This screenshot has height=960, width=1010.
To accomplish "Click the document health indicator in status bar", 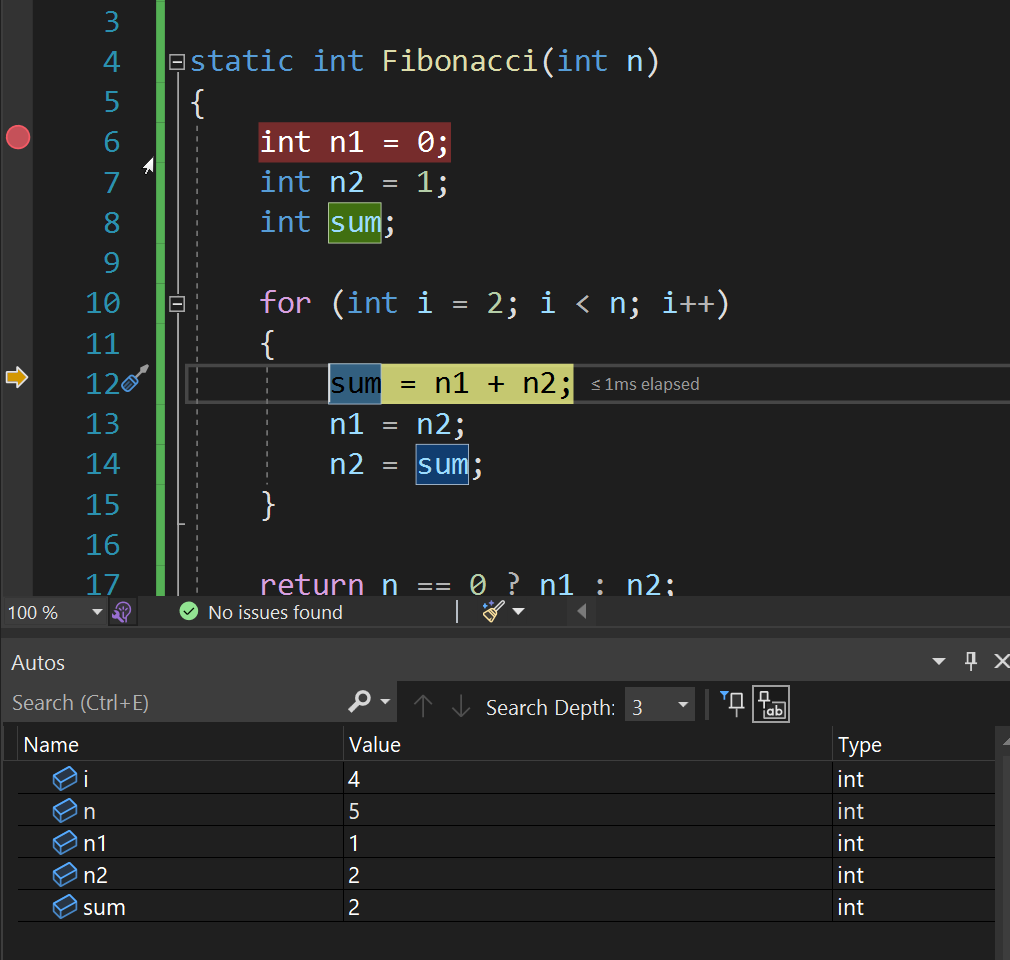I will 122,611.
